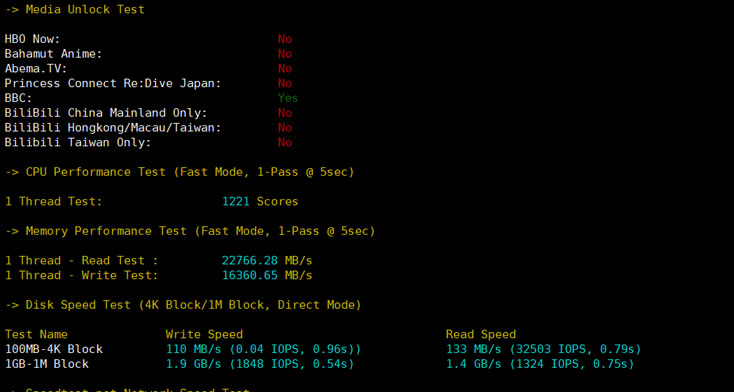The height and width of the screenshot is (392, 734).
Task: Click the No result for Abema.TV
Action: point(285,69)
